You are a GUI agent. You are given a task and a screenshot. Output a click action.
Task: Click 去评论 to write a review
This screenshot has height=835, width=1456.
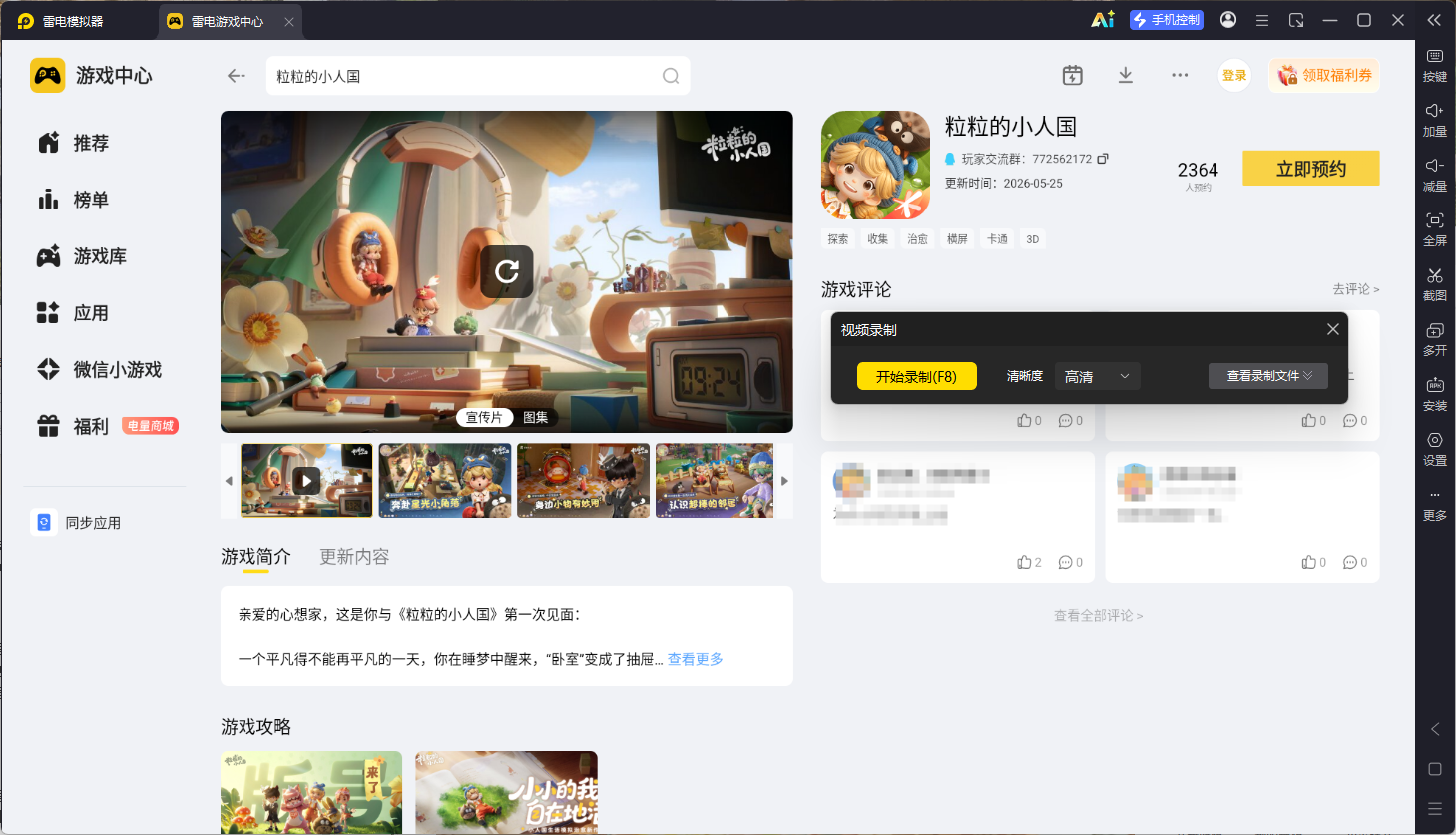tap(1356, 289)
